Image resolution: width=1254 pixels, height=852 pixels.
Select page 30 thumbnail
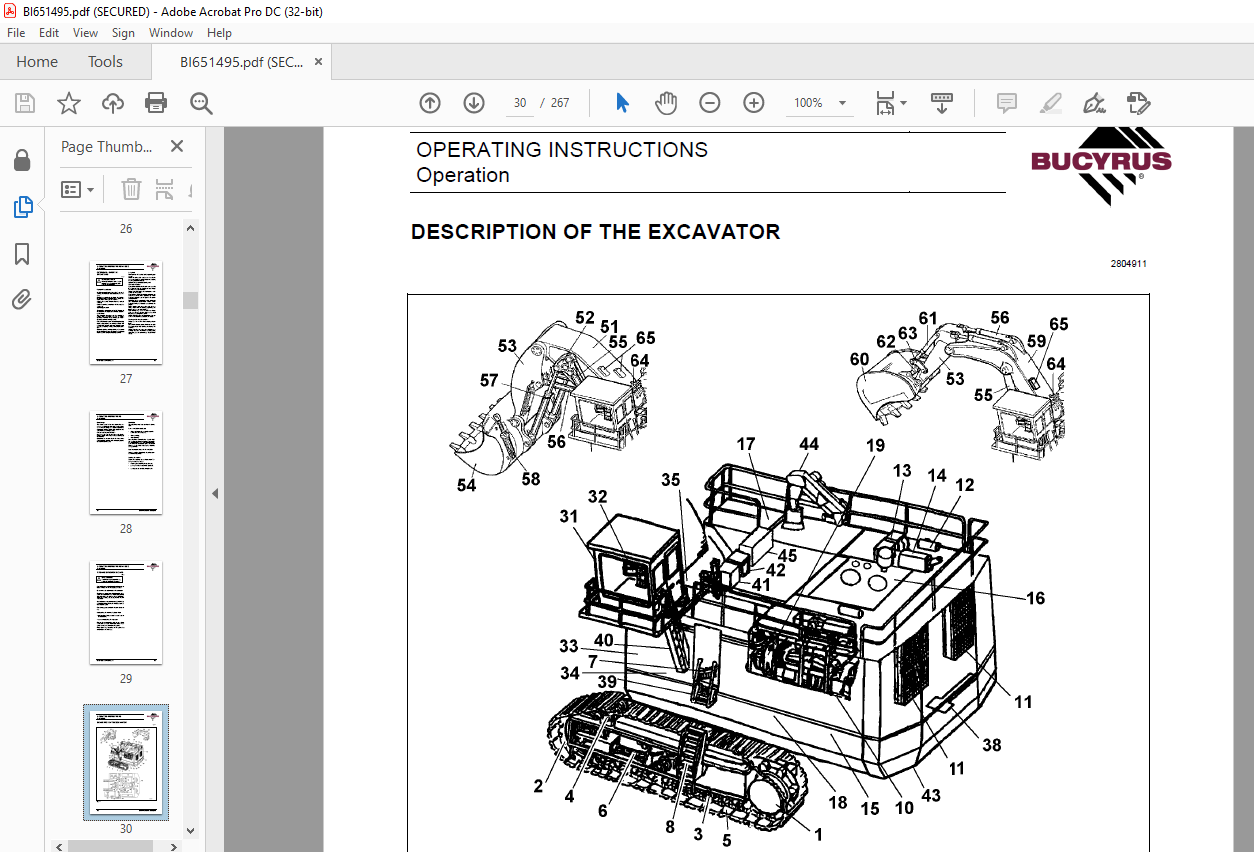point(126,762)
